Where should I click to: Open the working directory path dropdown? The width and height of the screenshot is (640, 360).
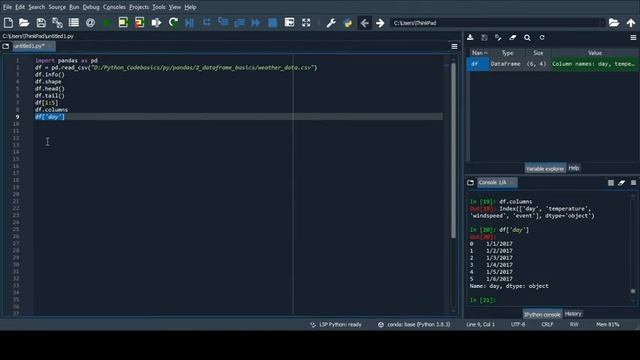tap(602, 23)
